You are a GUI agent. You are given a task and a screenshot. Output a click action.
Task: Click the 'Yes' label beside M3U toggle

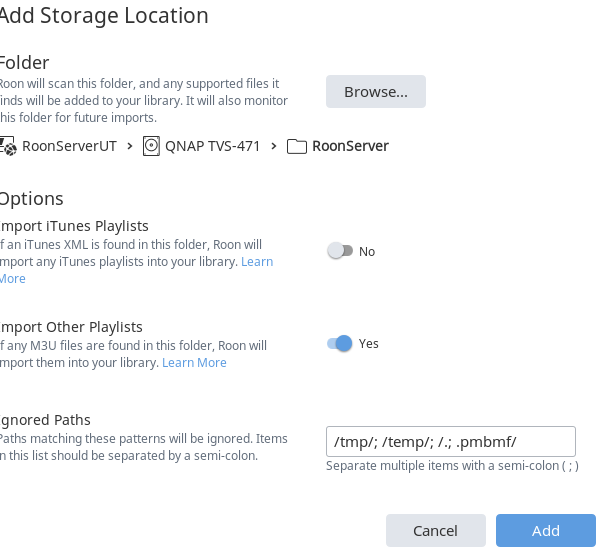click(369, 344)
